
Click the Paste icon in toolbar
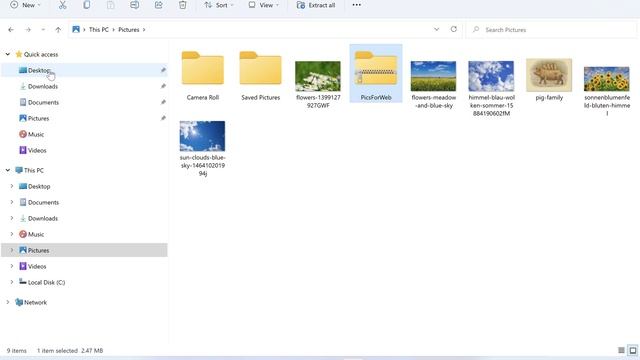pyautogui.click(x=111, y=5)
